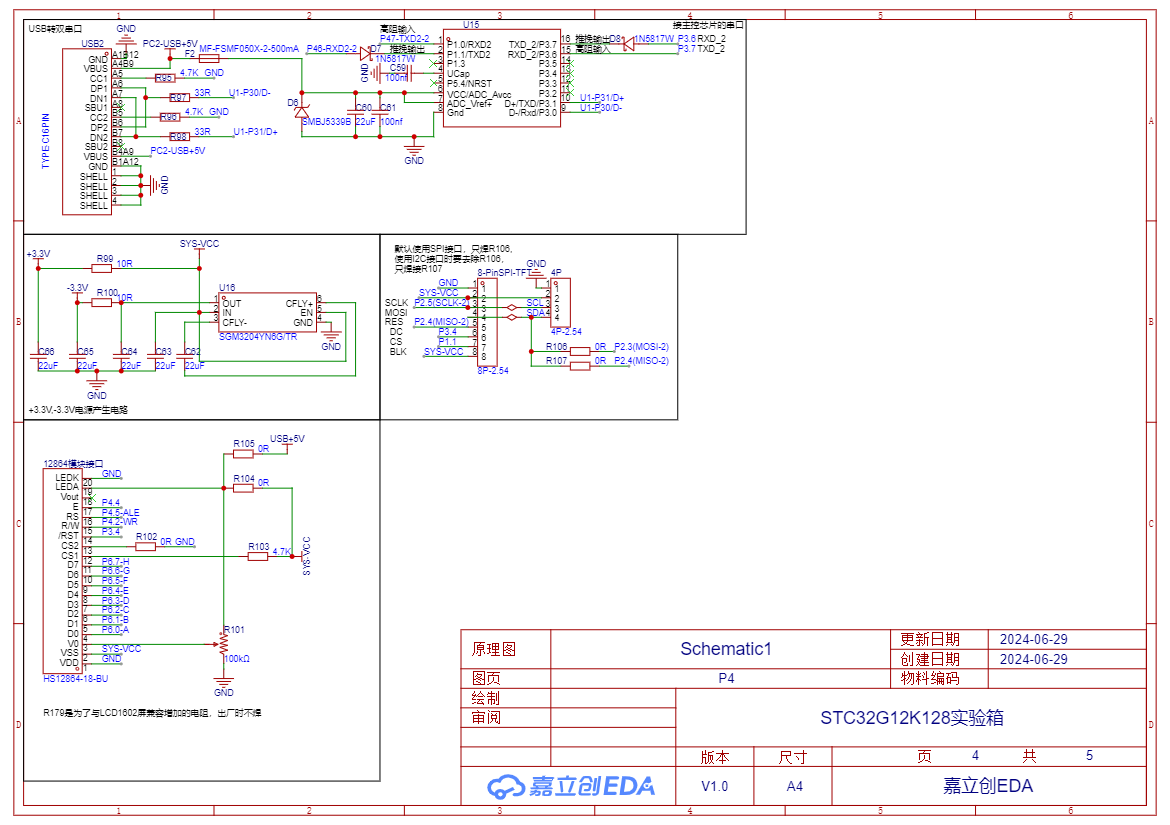Click the HS12864-18-BU part label

click(75, 679)
